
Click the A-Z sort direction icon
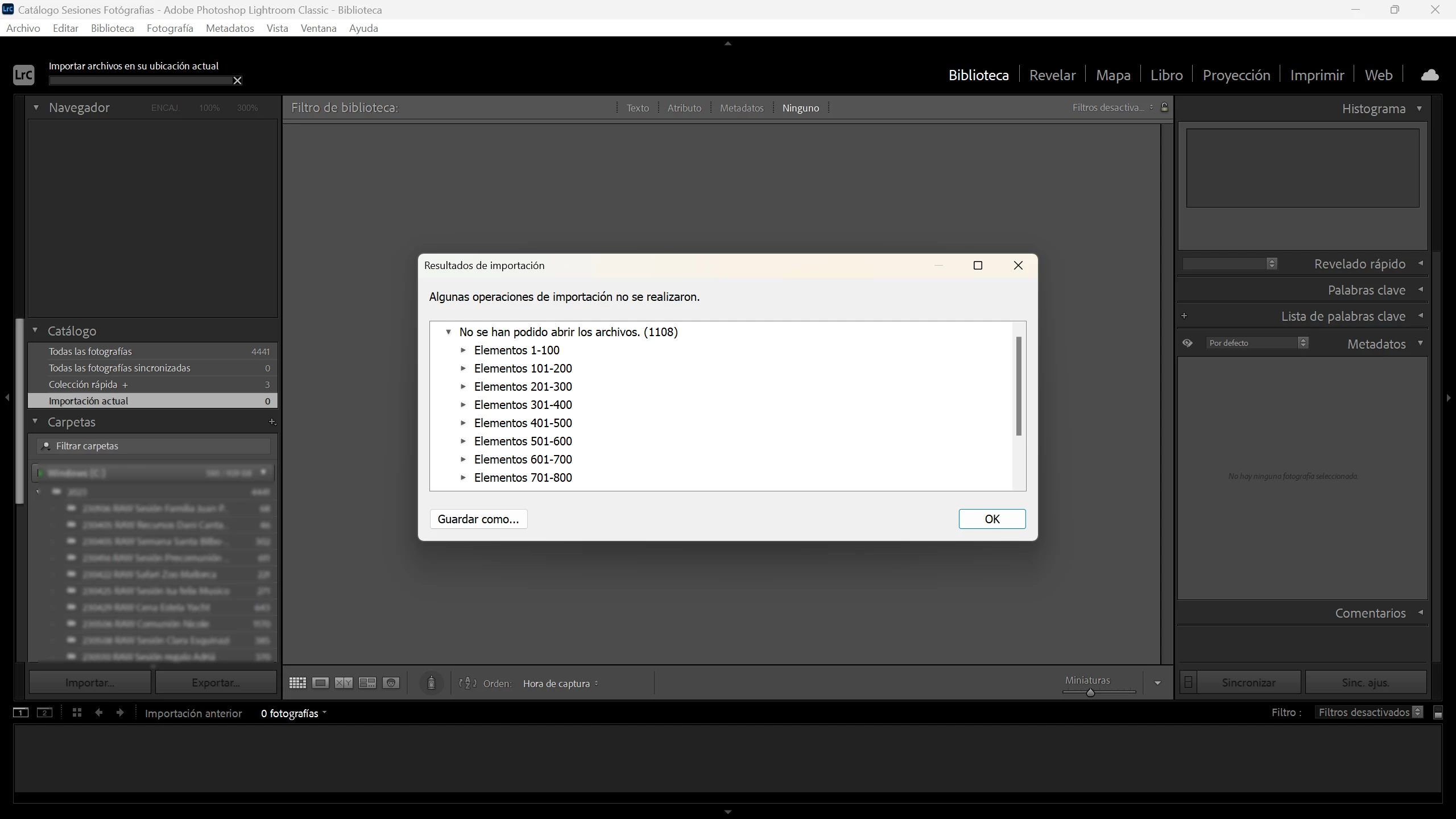[468, 683]
